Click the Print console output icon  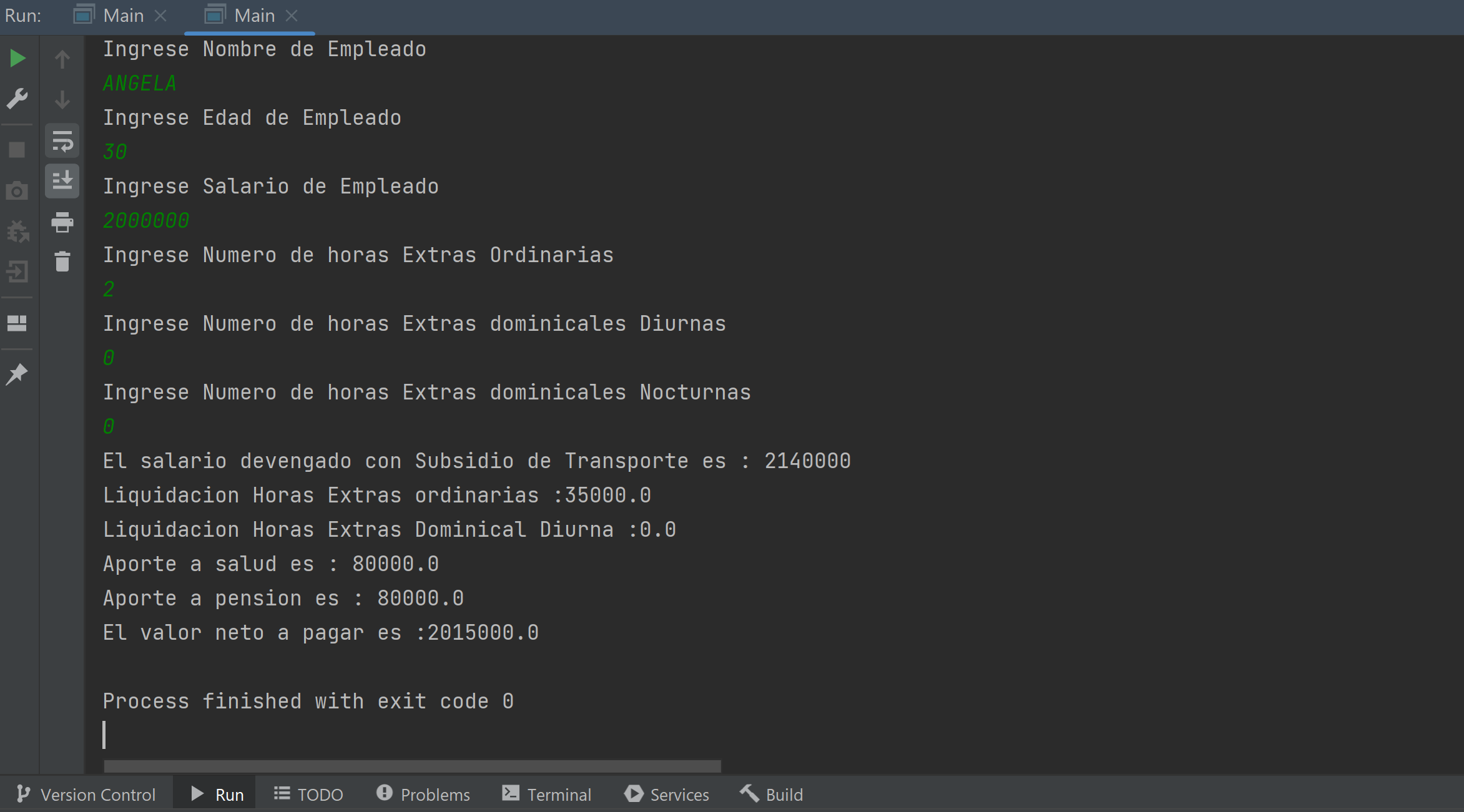pyautogui.click(x=62, y=222)
